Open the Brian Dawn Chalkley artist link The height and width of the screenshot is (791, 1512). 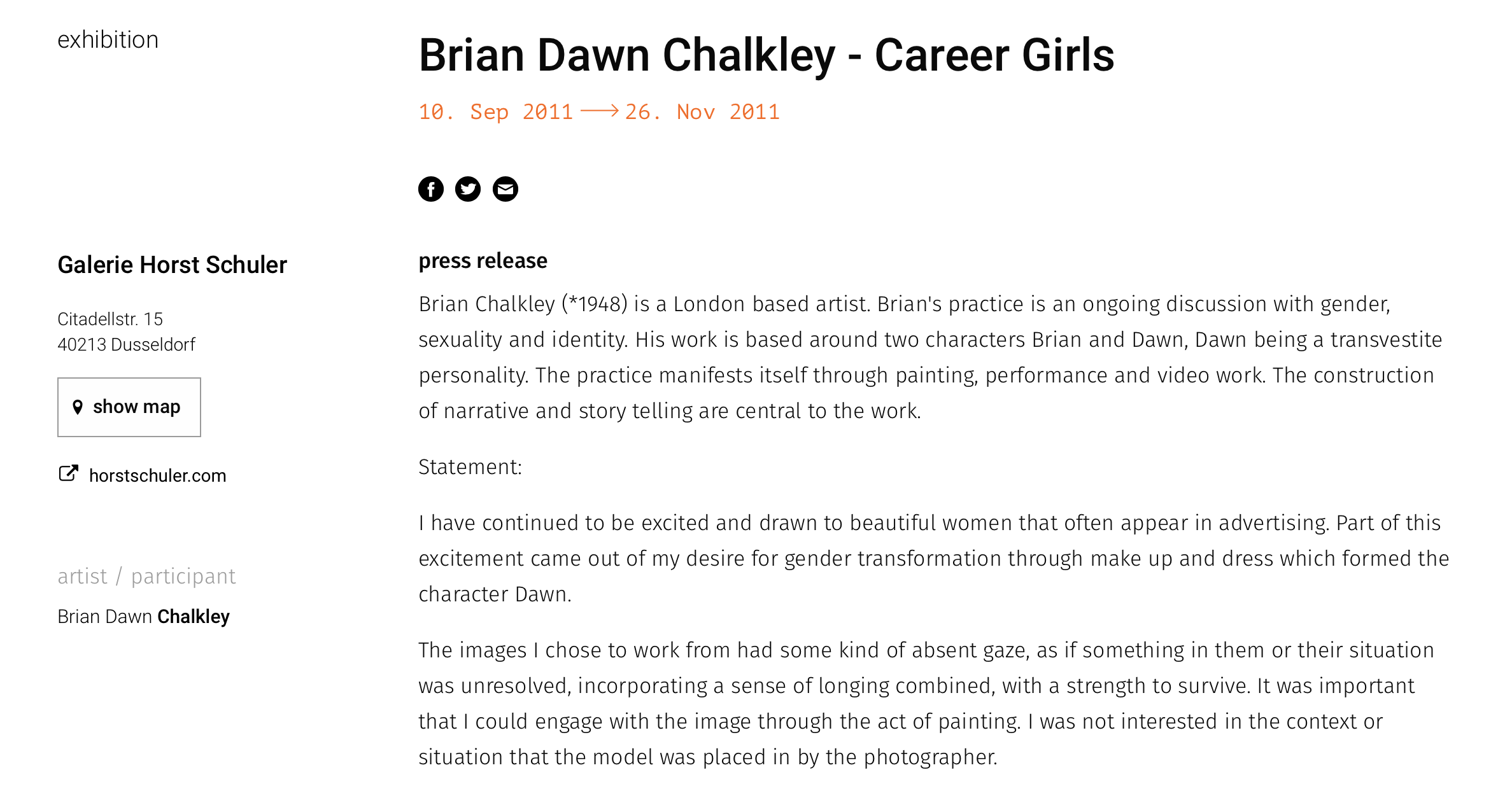coord(143,617)
